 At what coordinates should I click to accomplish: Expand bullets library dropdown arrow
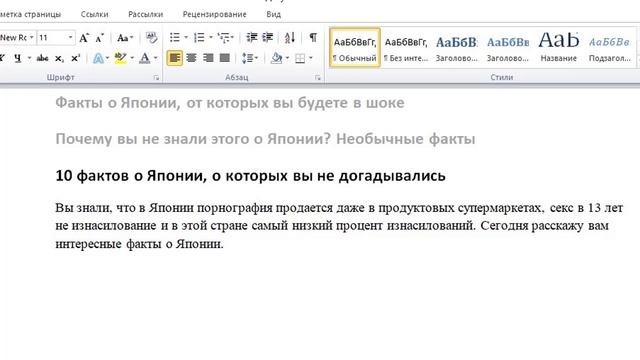(x=186, y=38)
